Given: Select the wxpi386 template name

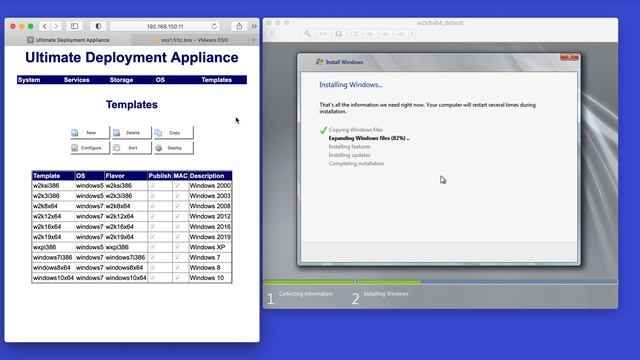Looking at the screenshot, I should click(44, 247).
